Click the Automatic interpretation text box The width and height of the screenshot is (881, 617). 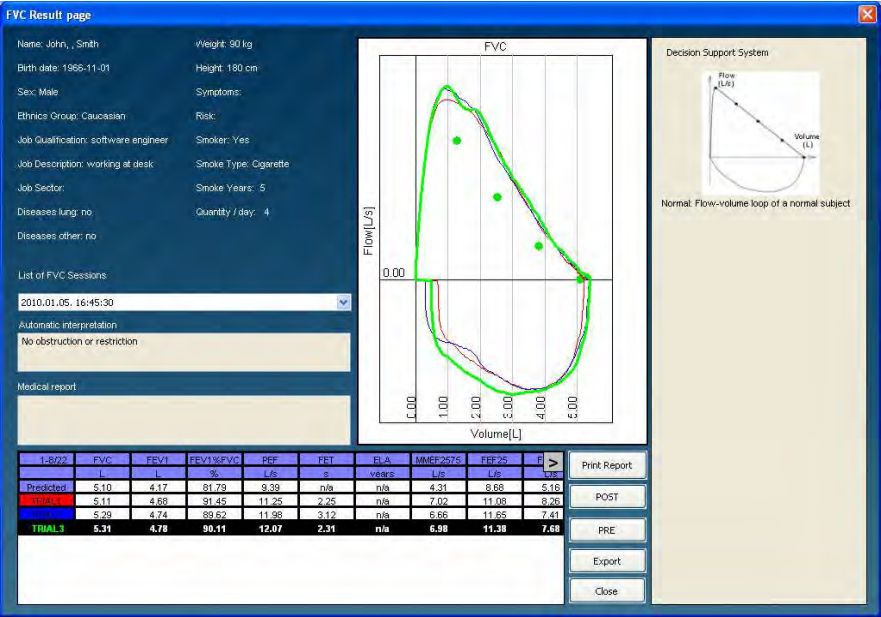tap(184, 351)
